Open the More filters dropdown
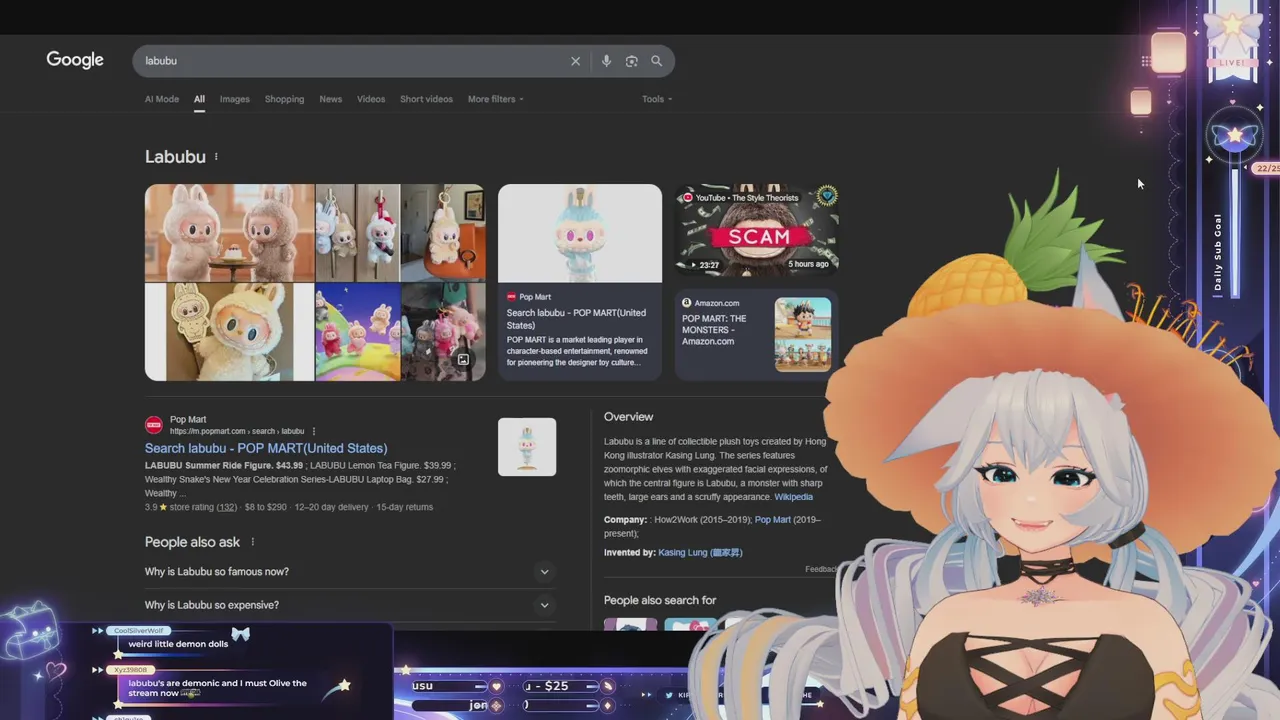Screen dimensions: 1280x720 pos(495,99)
